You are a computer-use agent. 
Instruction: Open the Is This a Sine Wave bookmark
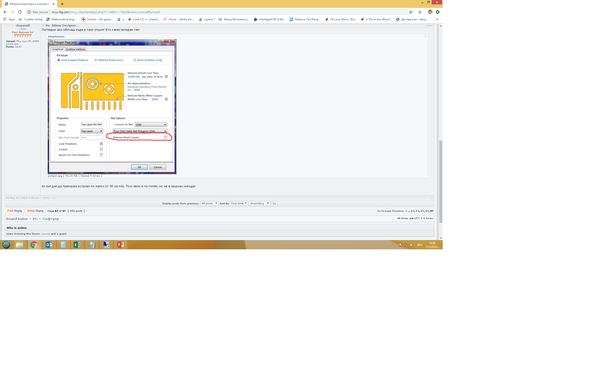(x=377, y=19)
